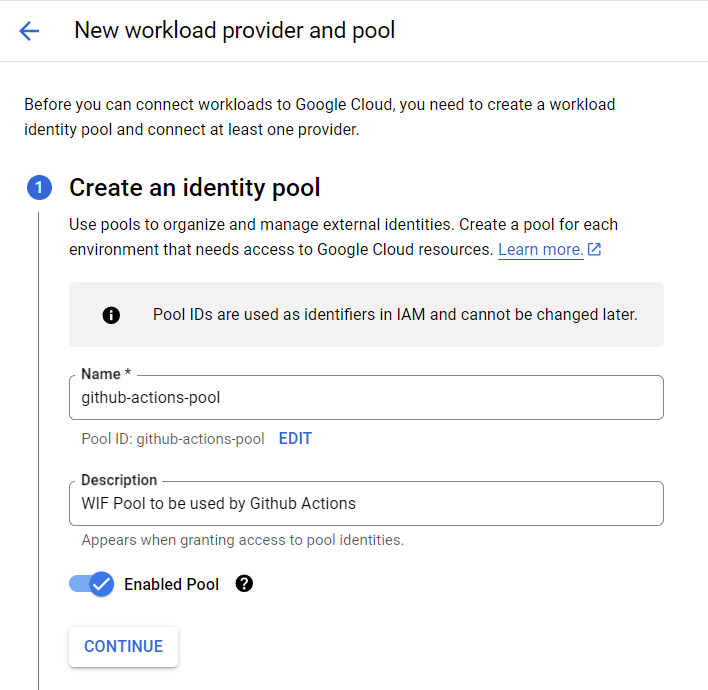Click the intro paragraph about connecting workloads
This screenshot has height=690, width=708.
tap(319, 117)
